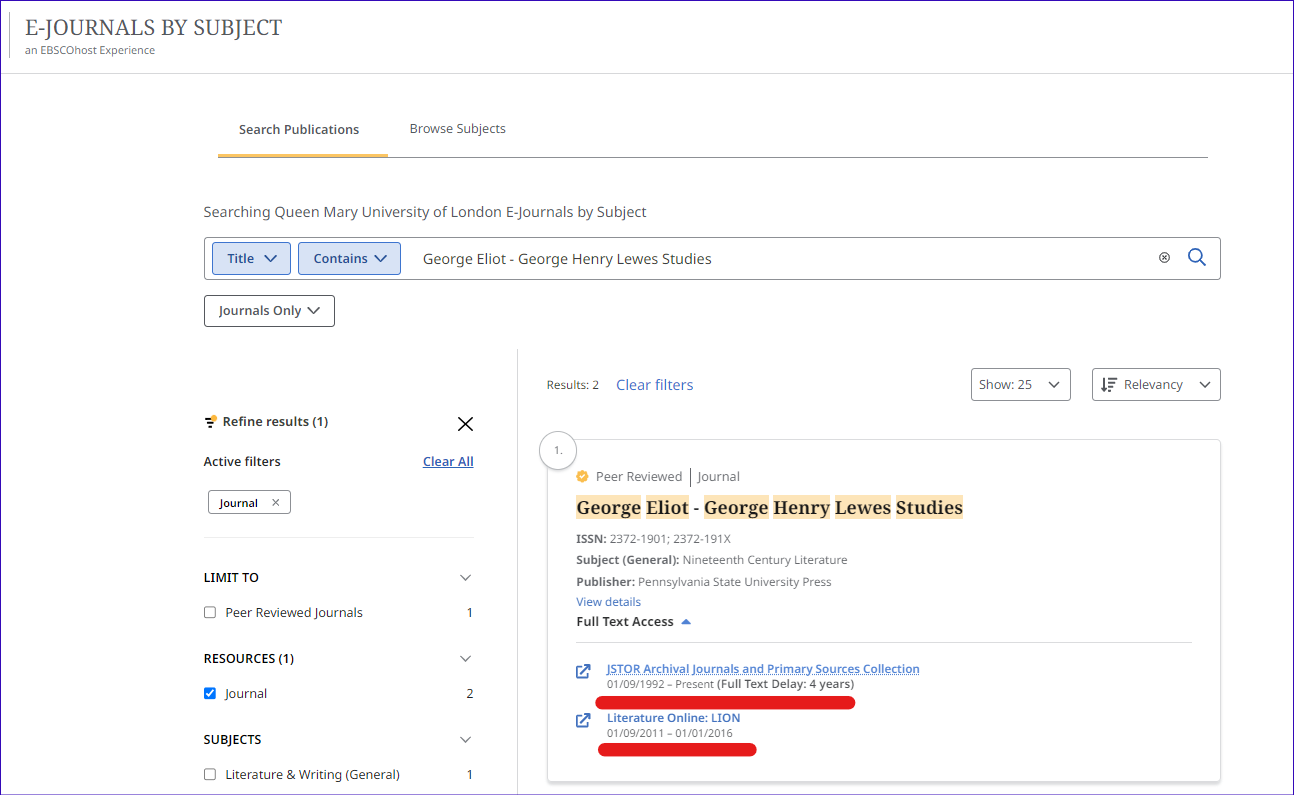1294x795 pixels.
Task: Click the Results: 2 count text
Action: pos(573,385)
